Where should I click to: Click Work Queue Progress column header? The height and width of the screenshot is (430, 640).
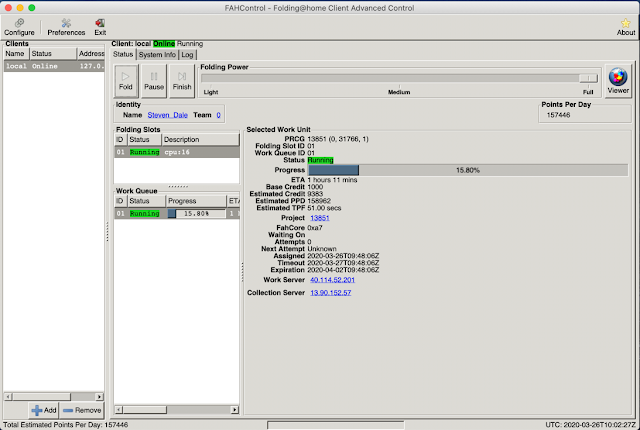(196, 201)
